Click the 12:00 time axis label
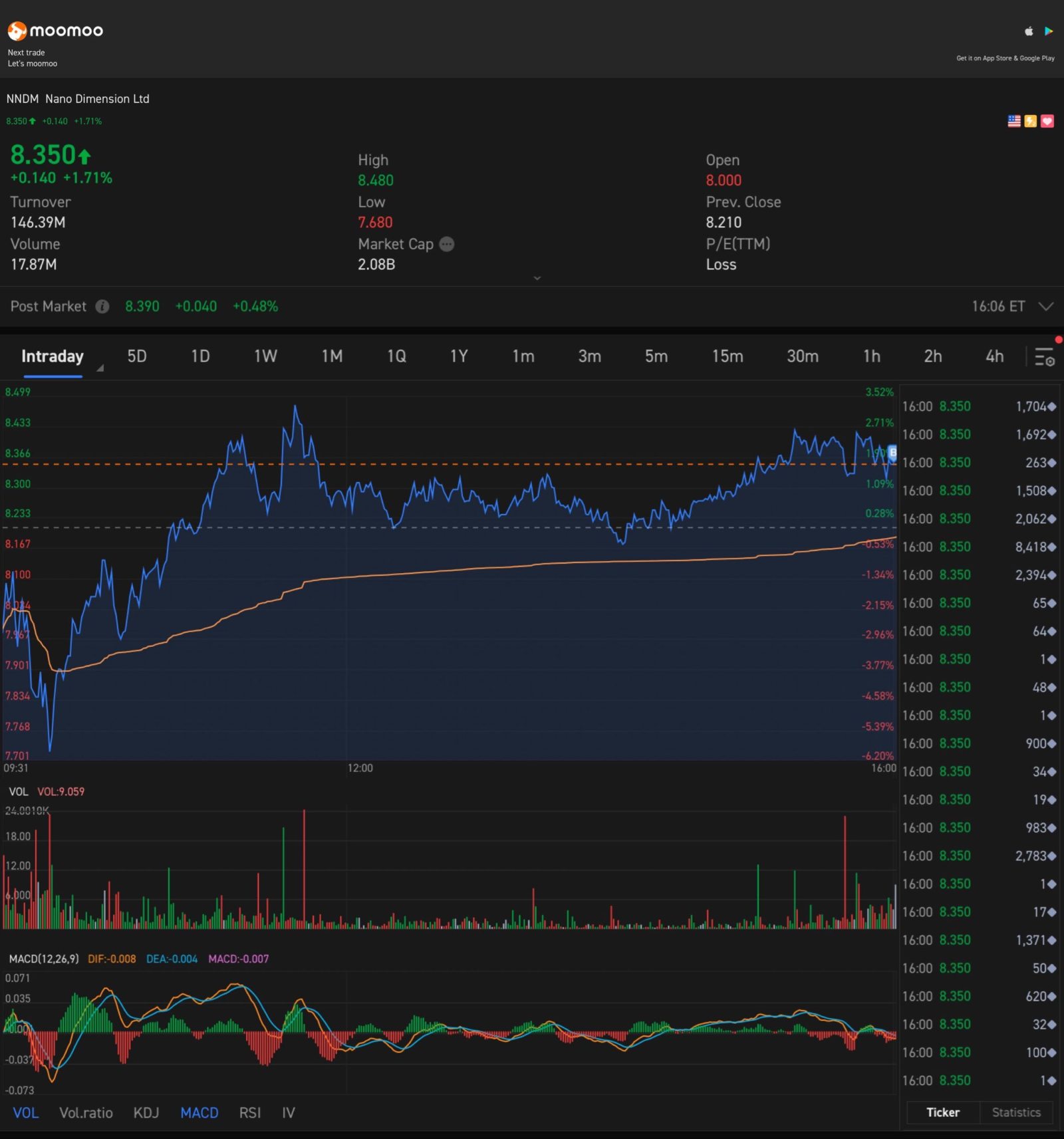The height and width of the screenshot is (1139, 1064). 360,768
